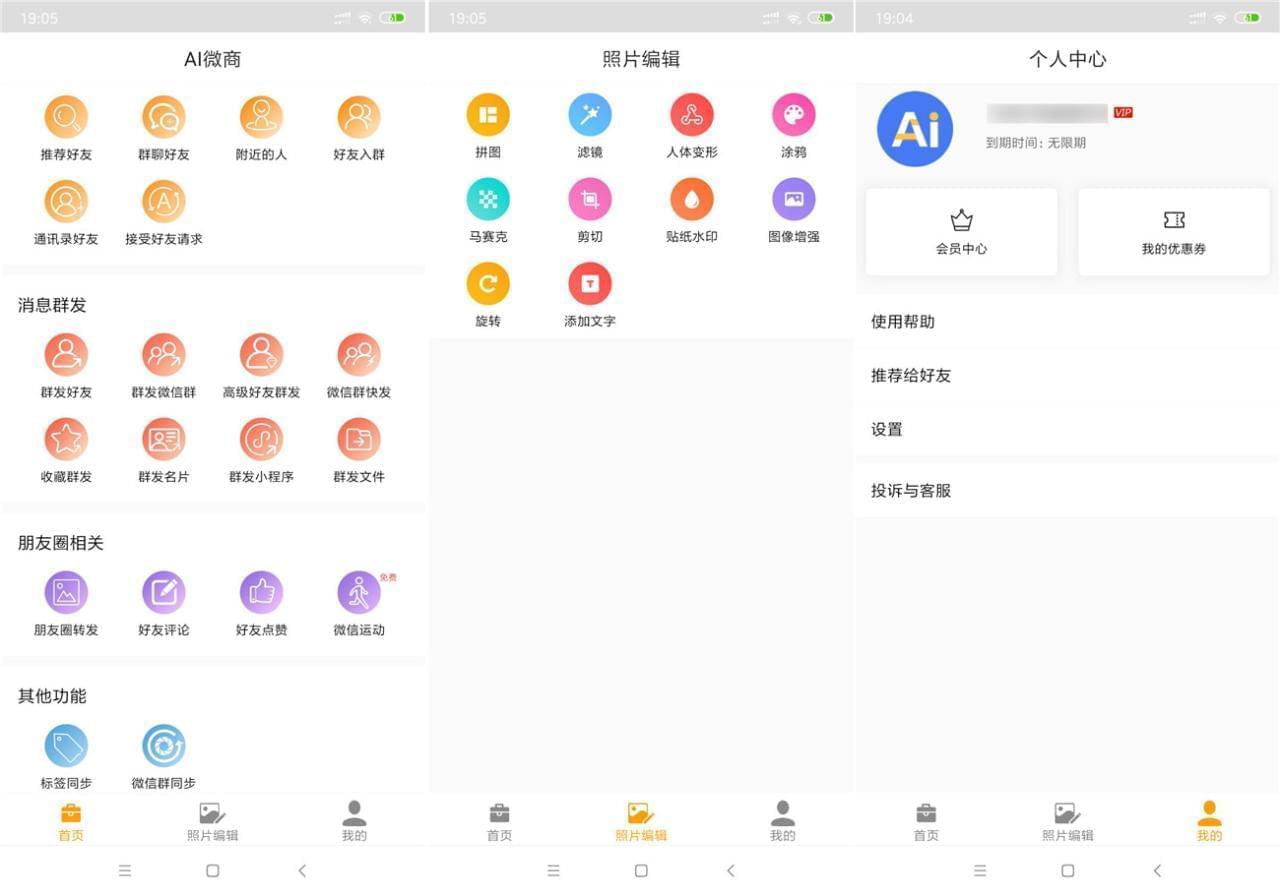Open 推荐好友 recommend friends icon
This screenshot has height=896, width=1280.
66,117
